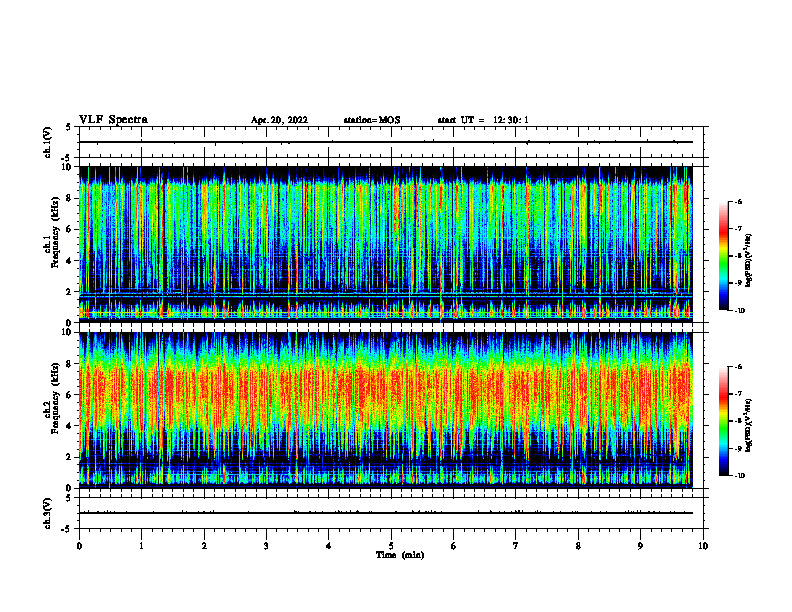
Task: Click the ch.2 spectrogram color scale bar
Action: pyautogui.click(x=724, y=421)
